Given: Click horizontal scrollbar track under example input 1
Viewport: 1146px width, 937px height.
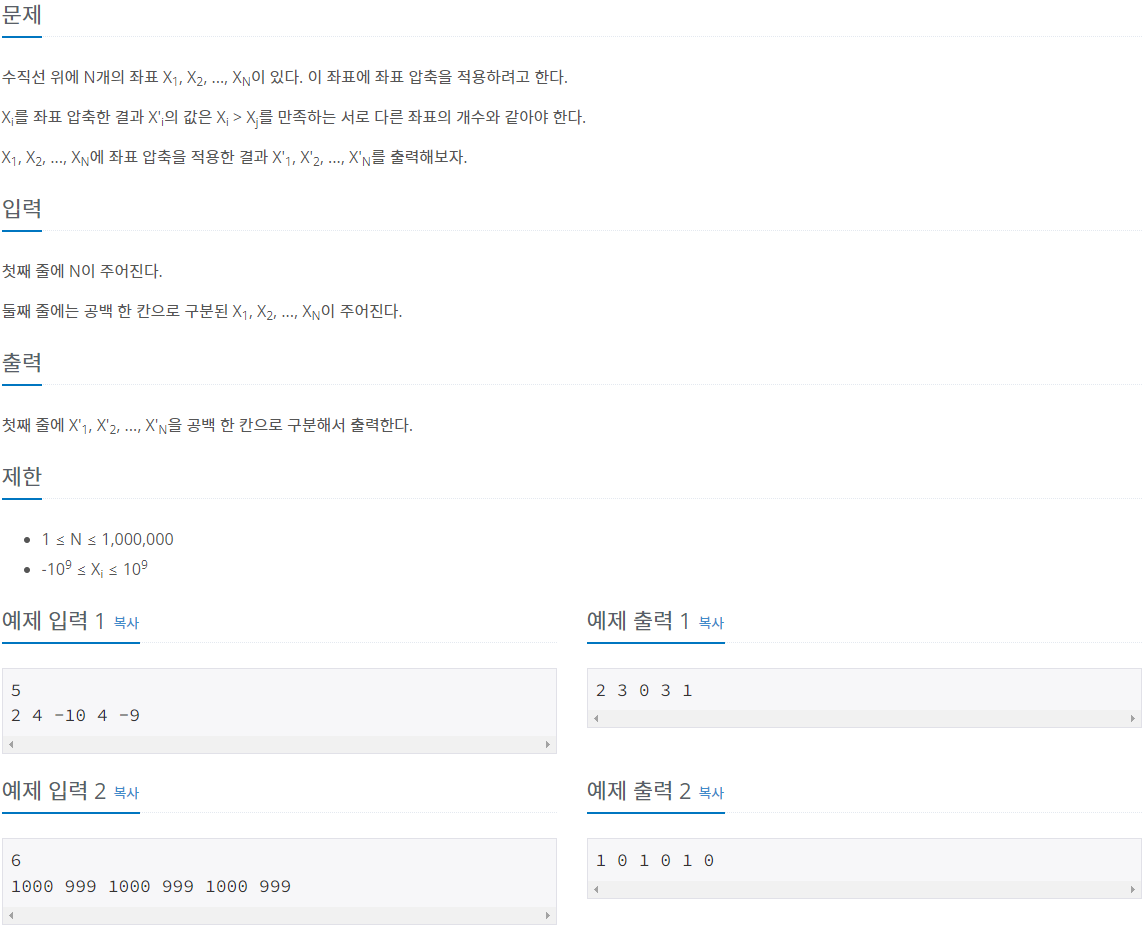Looking at the screenshot, I should (x=279, y=745).
